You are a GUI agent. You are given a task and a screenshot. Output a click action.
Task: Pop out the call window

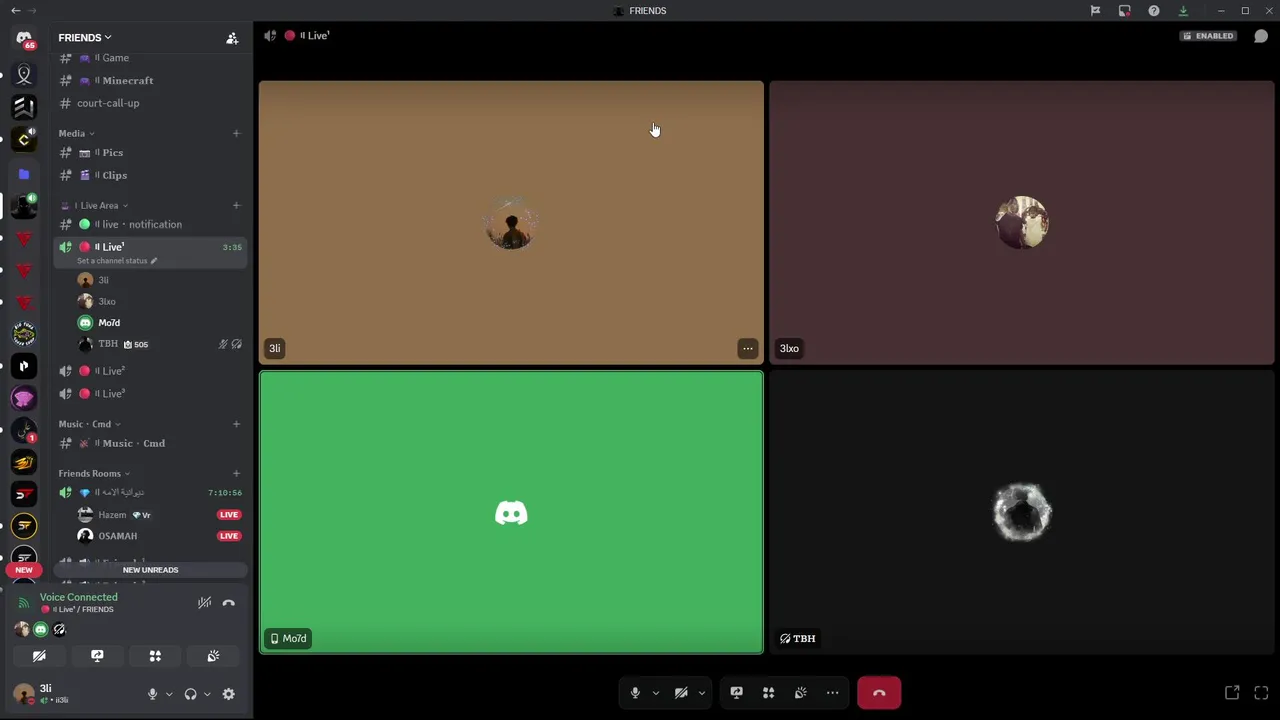click(x=1232, y=692)
